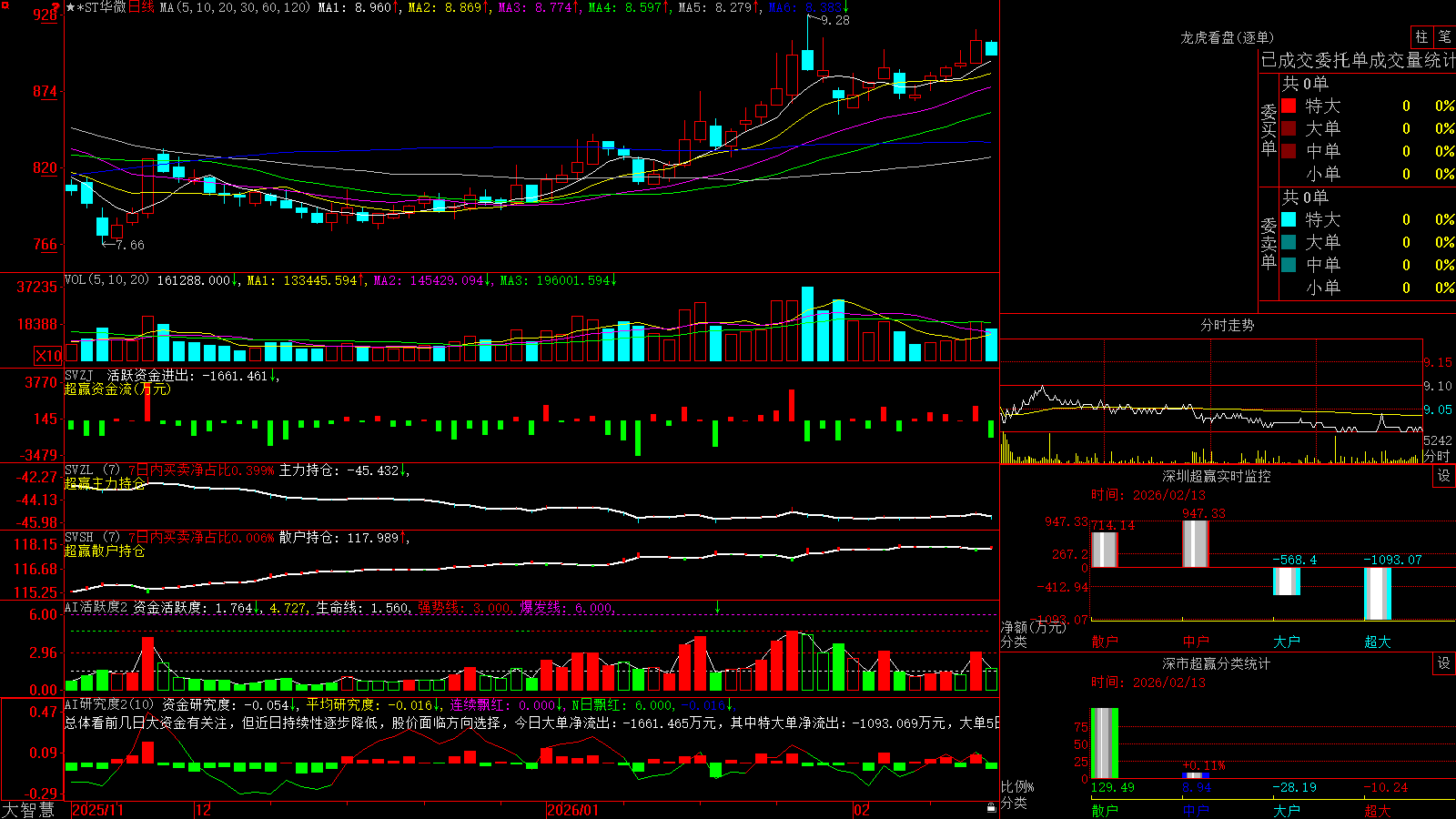Viewport: 1456px width, 819px height.
Task: Select 散户 category in 深市超赢分类统计
Action: [x=1105, y=810]
